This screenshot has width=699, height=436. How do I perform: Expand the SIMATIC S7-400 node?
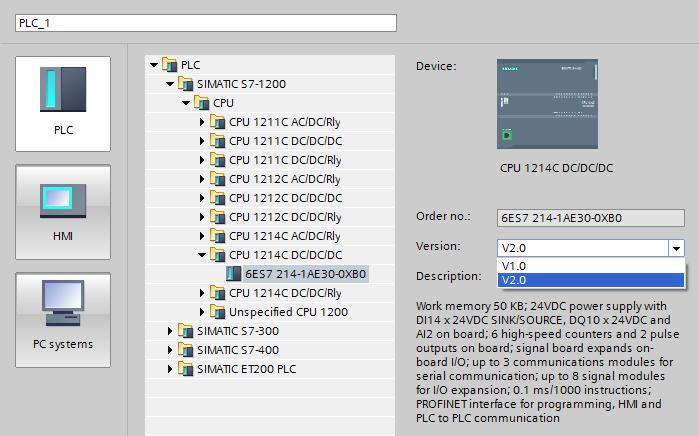click(170, 350)
